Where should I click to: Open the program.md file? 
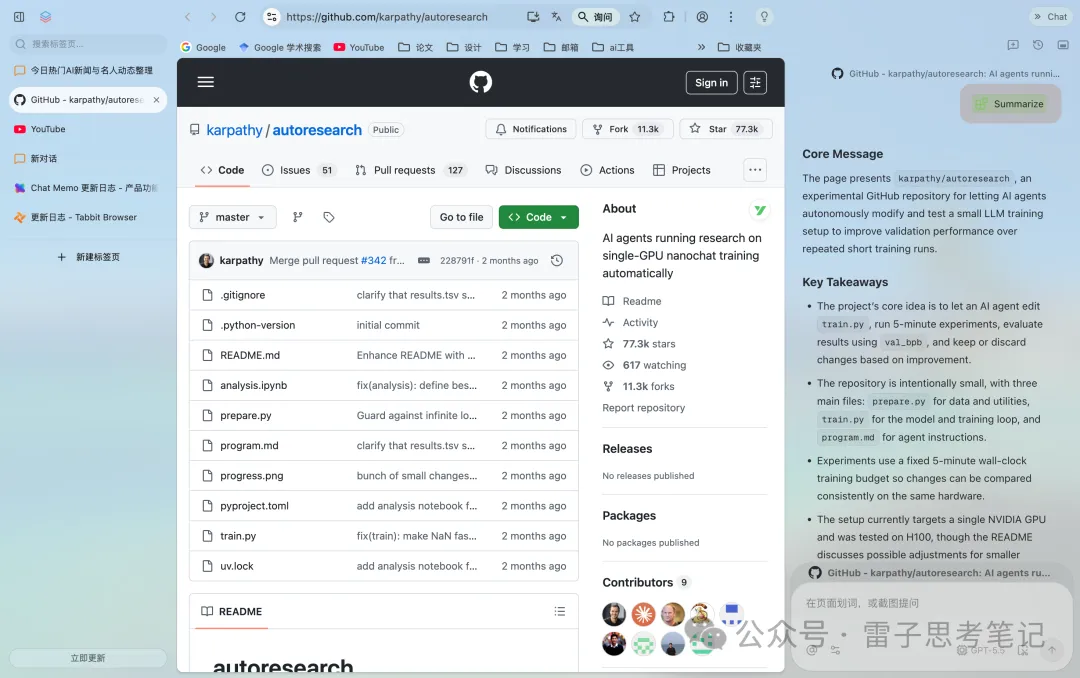coord(249,445)
